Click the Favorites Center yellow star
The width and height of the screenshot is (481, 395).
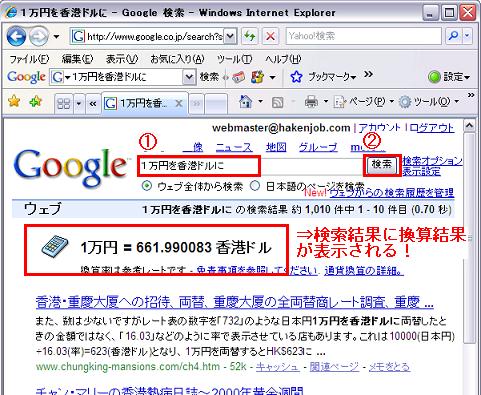[14, 101]
